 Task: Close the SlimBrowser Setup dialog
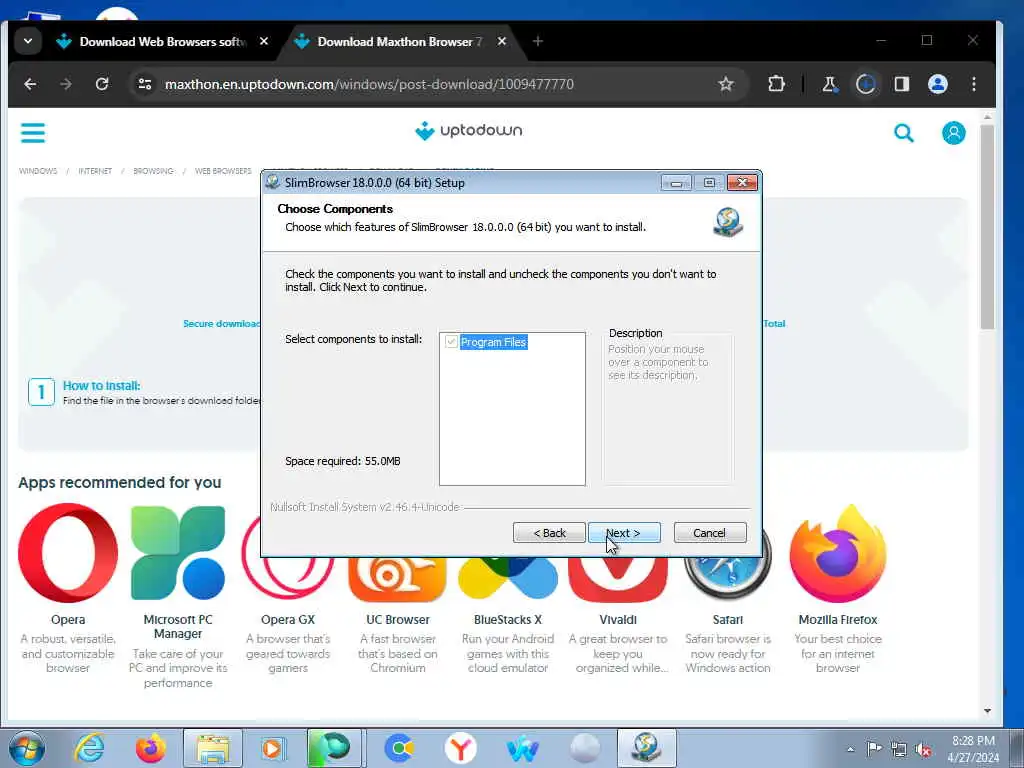(743, 183)
